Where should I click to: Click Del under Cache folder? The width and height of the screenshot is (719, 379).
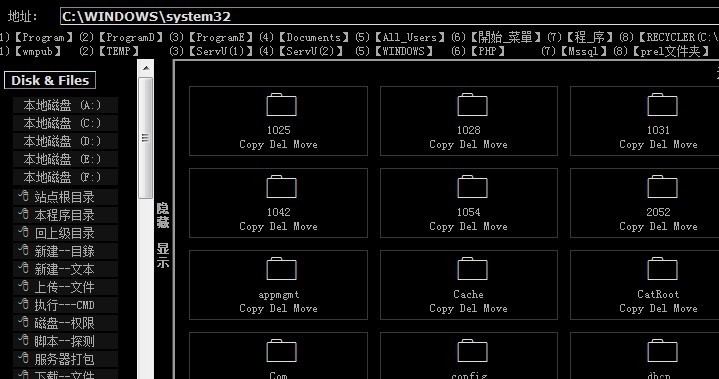click(x=468, y=308)
